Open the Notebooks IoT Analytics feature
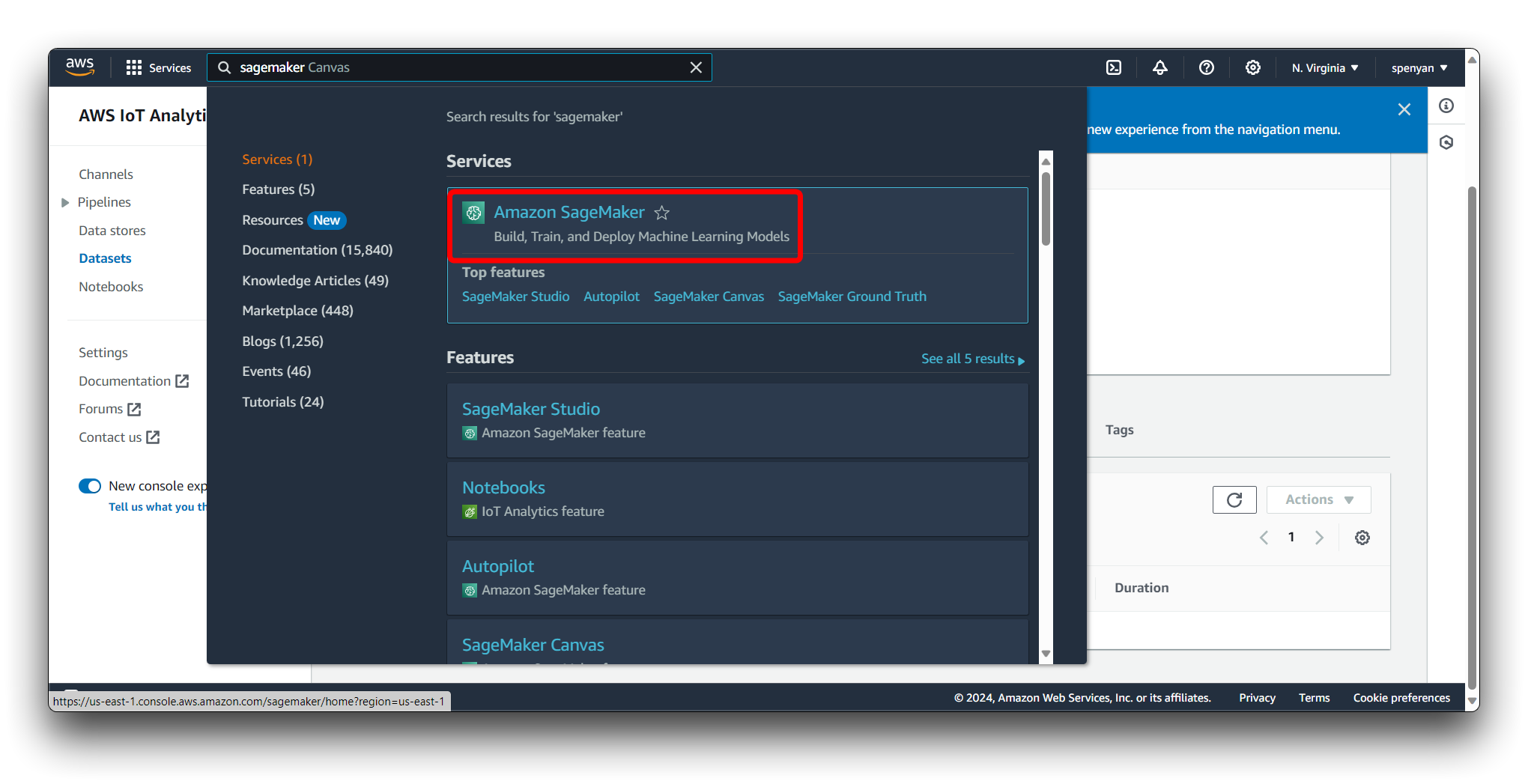Image resolution: width=1528 pixels, height=784 pixels. click(738, 499)
